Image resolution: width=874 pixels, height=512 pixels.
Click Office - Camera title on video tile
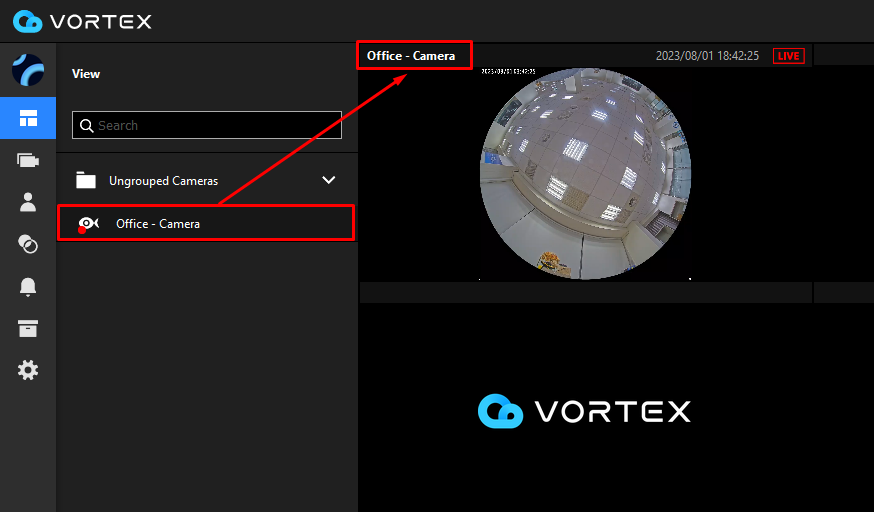[x=411, y=56]
